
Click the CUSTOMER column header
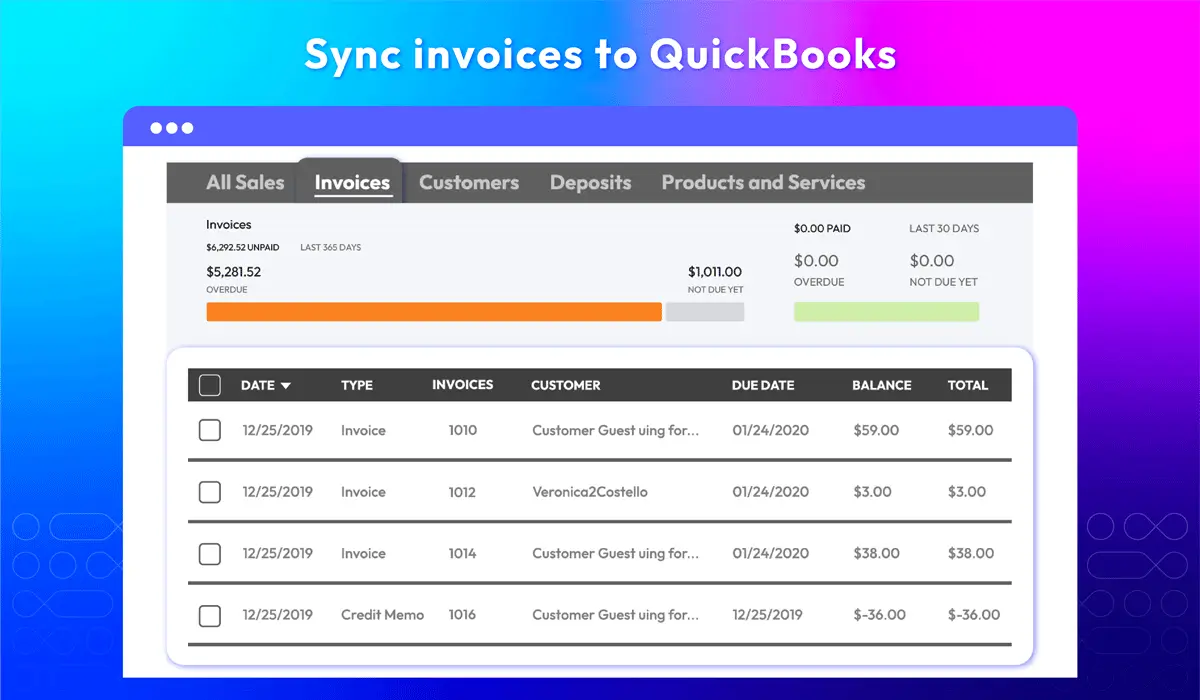[x=566, y=385]
